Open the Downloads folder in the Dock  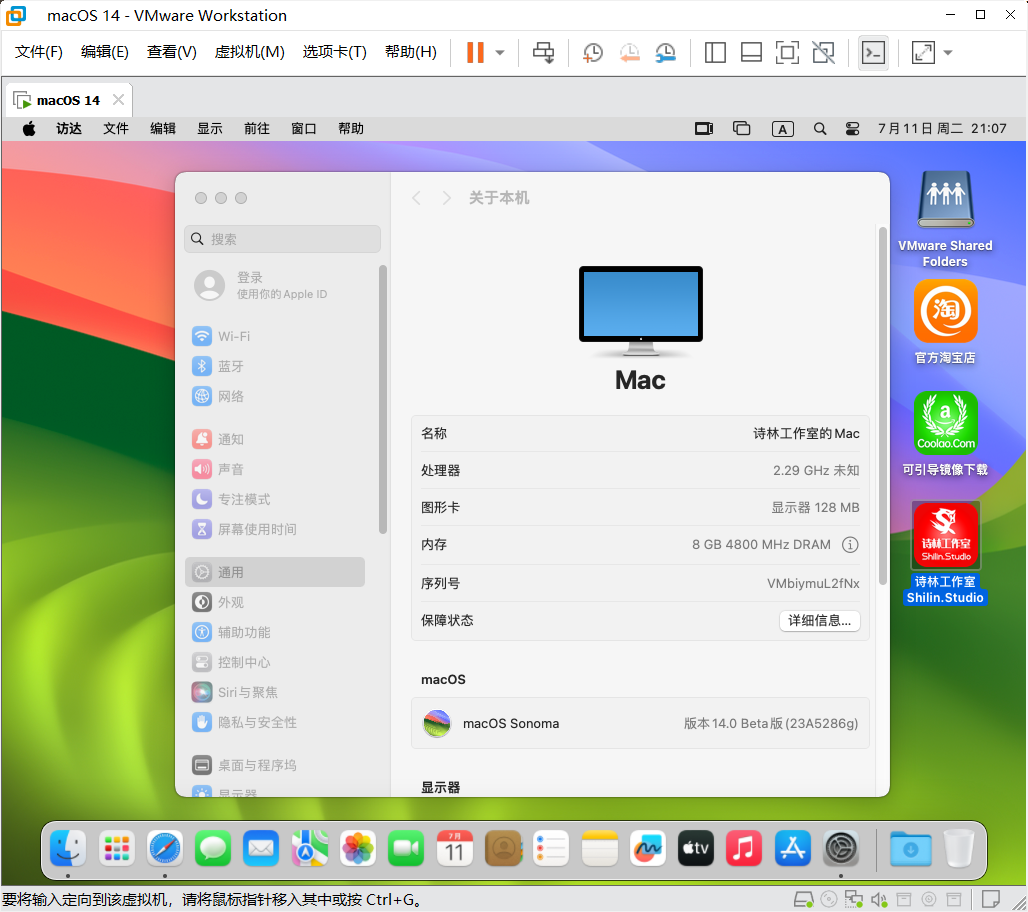pos(911,848)
